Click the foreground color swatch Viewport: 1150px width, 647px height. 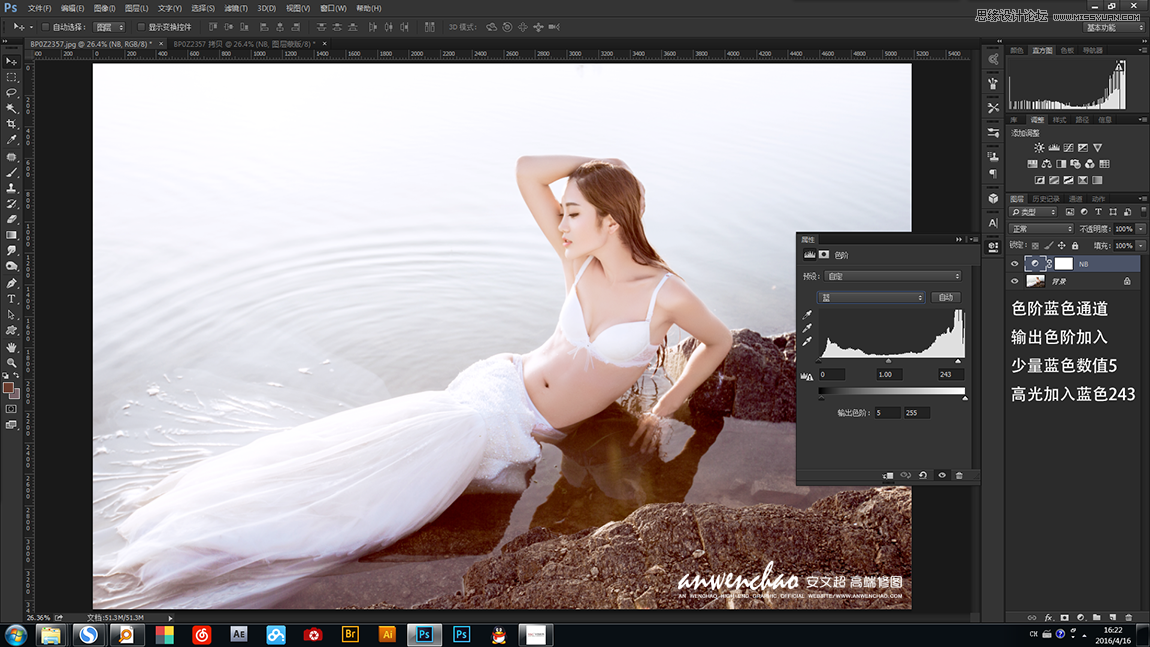pyautogui.click(x=8, y=388)
